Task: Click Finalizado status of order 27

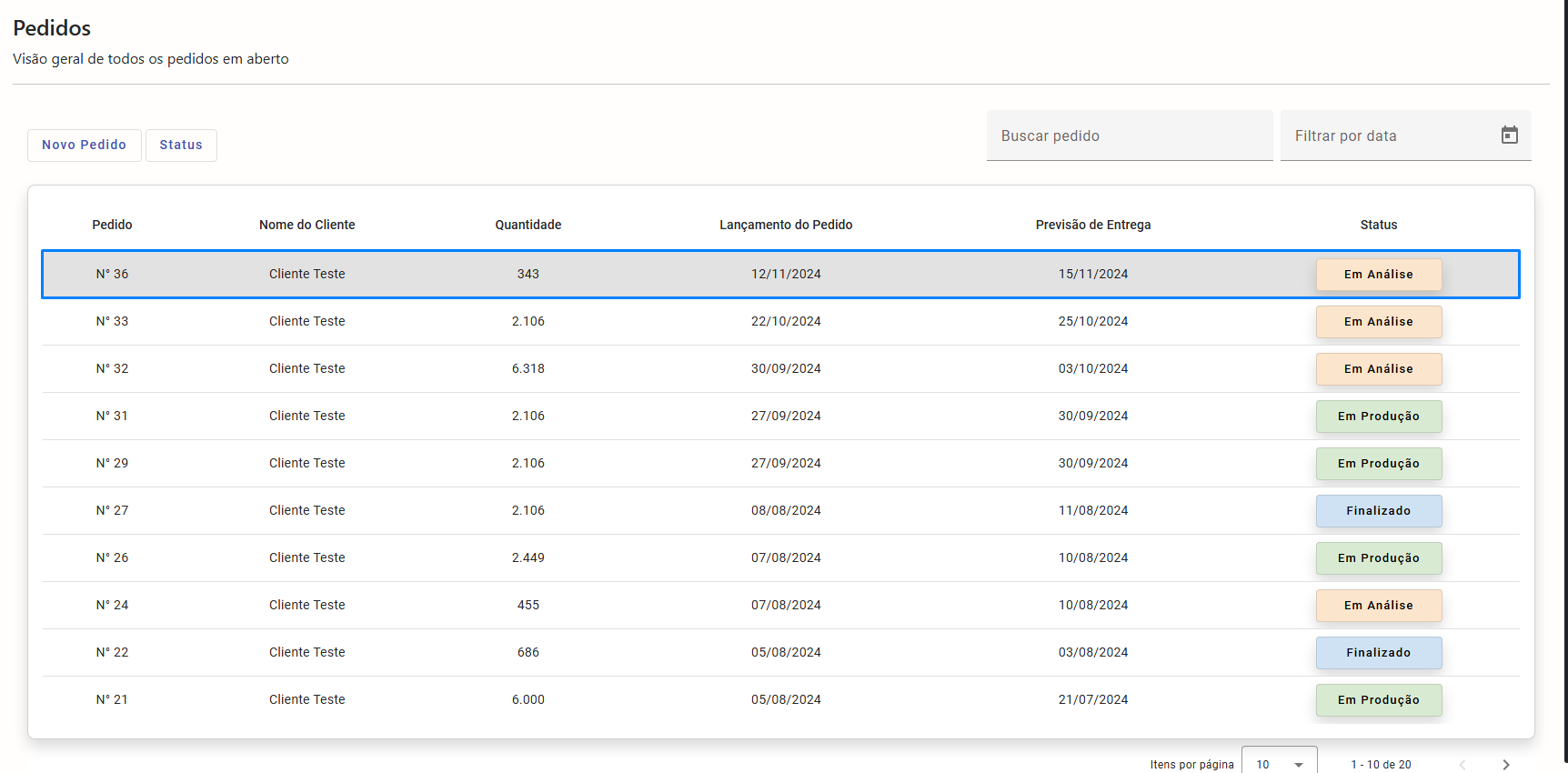Action: pyautogui.click(x=1378, y=510)
